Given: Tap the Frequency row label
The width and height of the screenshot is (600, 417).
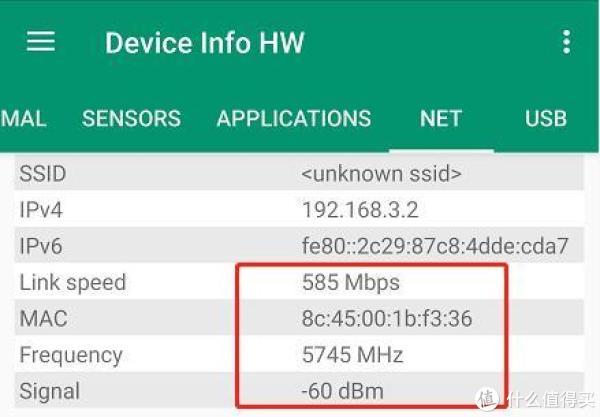Looking at the screenshot, I should 71,355.
